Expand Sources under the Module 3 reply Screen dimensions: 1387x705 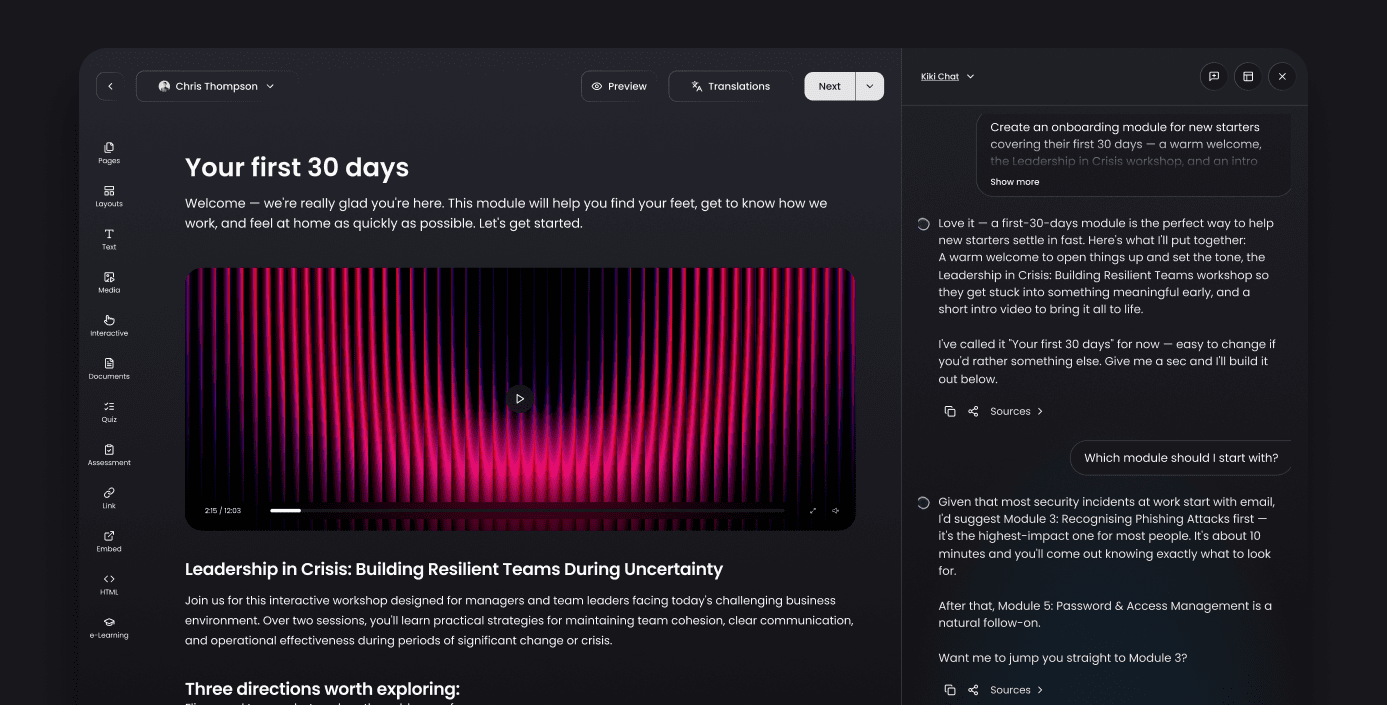(1017, 690)
